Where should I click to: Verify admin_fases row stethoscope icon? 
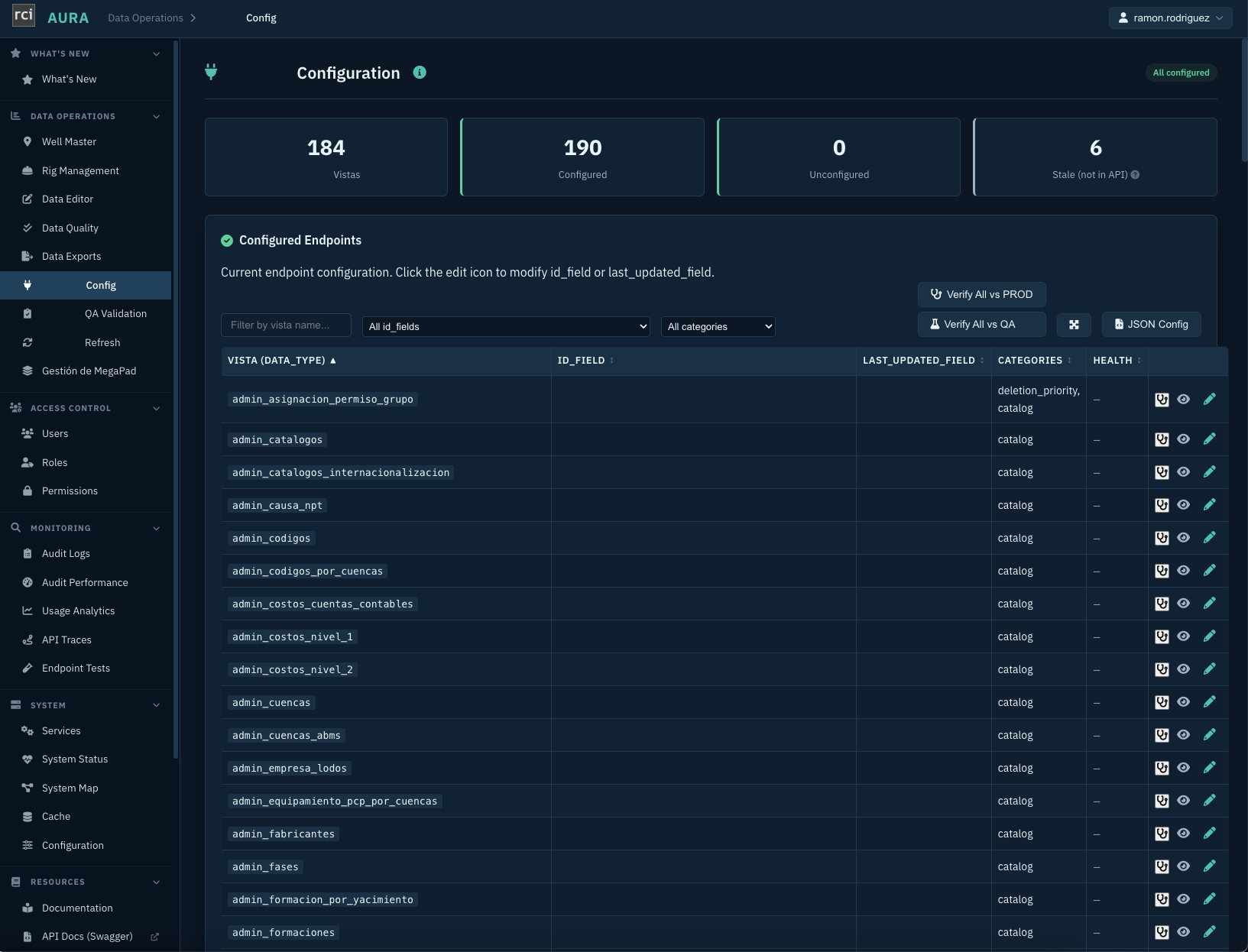(x=1162, y=866)
